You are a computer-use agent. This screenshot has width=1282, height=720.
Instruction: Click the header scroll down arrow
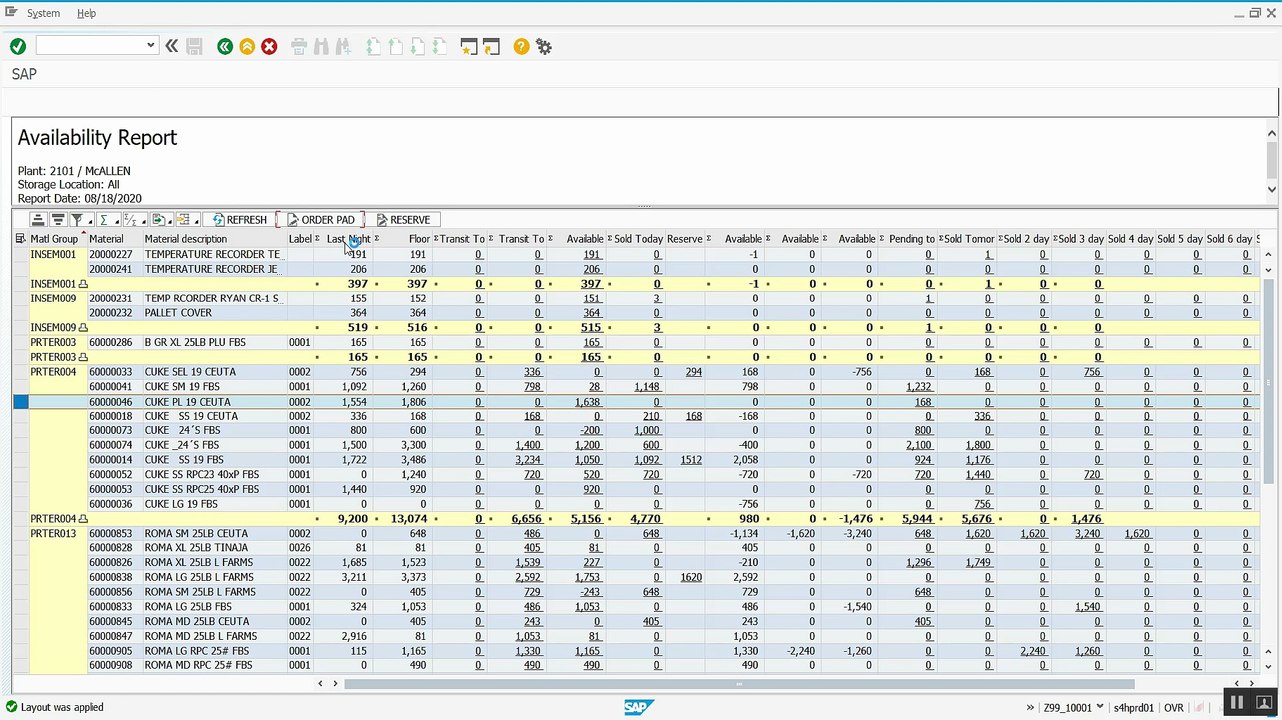pyautogui.click(x=1272, y=189)
